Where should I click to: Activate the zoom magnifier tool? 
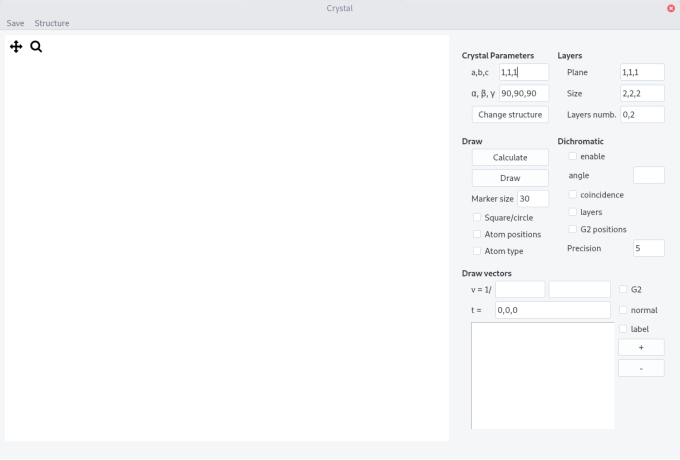point(36,46)
